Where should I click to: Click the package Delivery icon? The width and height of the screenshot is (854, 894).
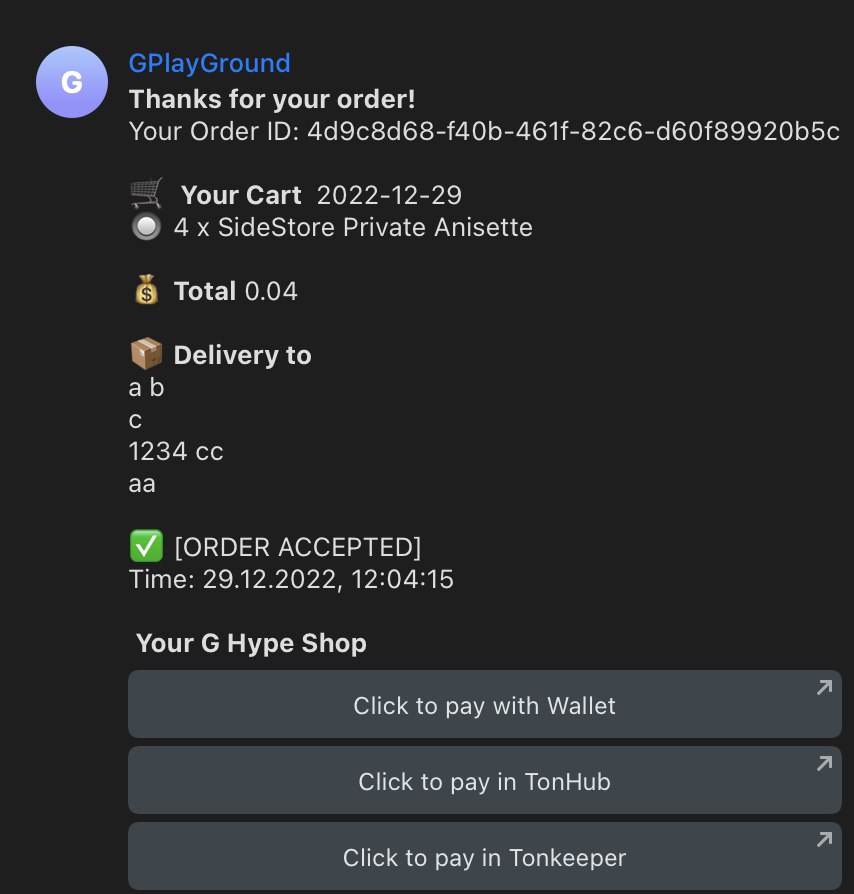[147, 353]
